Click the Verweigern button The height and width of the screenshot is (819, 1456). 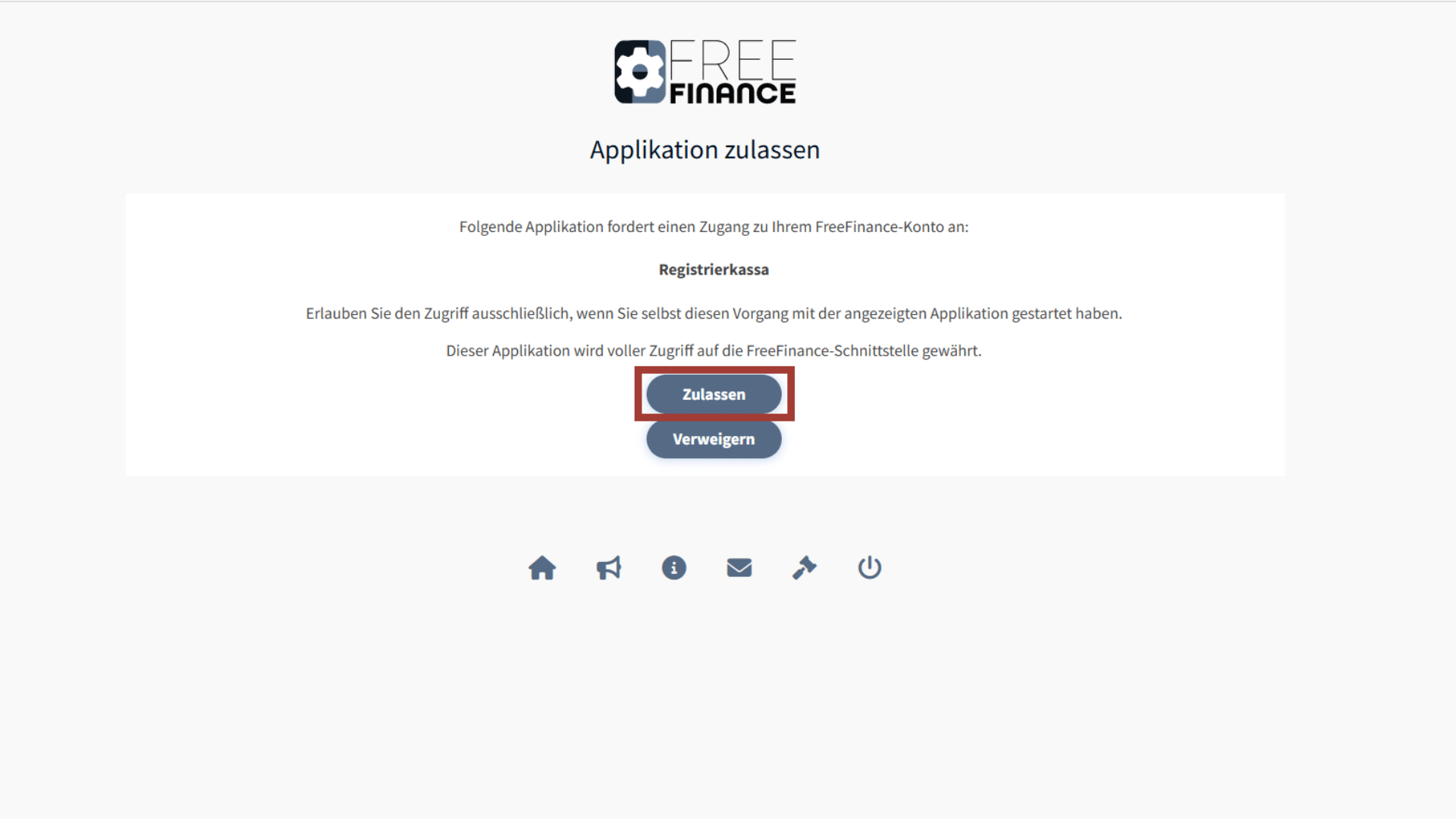714,439
